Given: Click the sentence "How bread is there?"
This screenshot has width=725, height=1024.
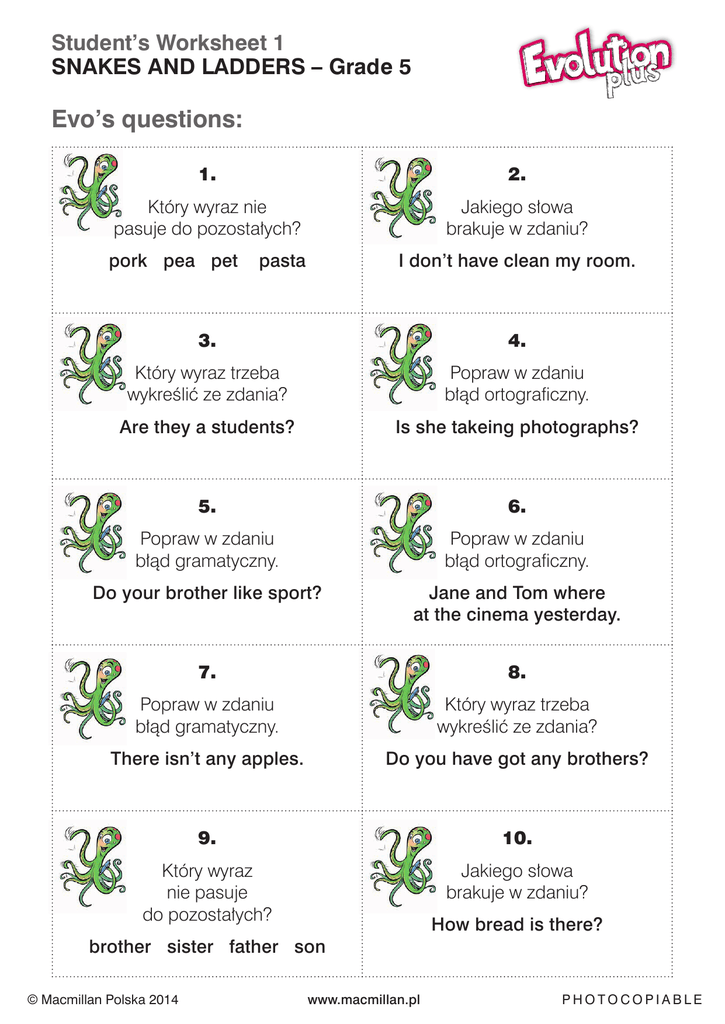Looking at the screenshot, I should click(517, 925).
